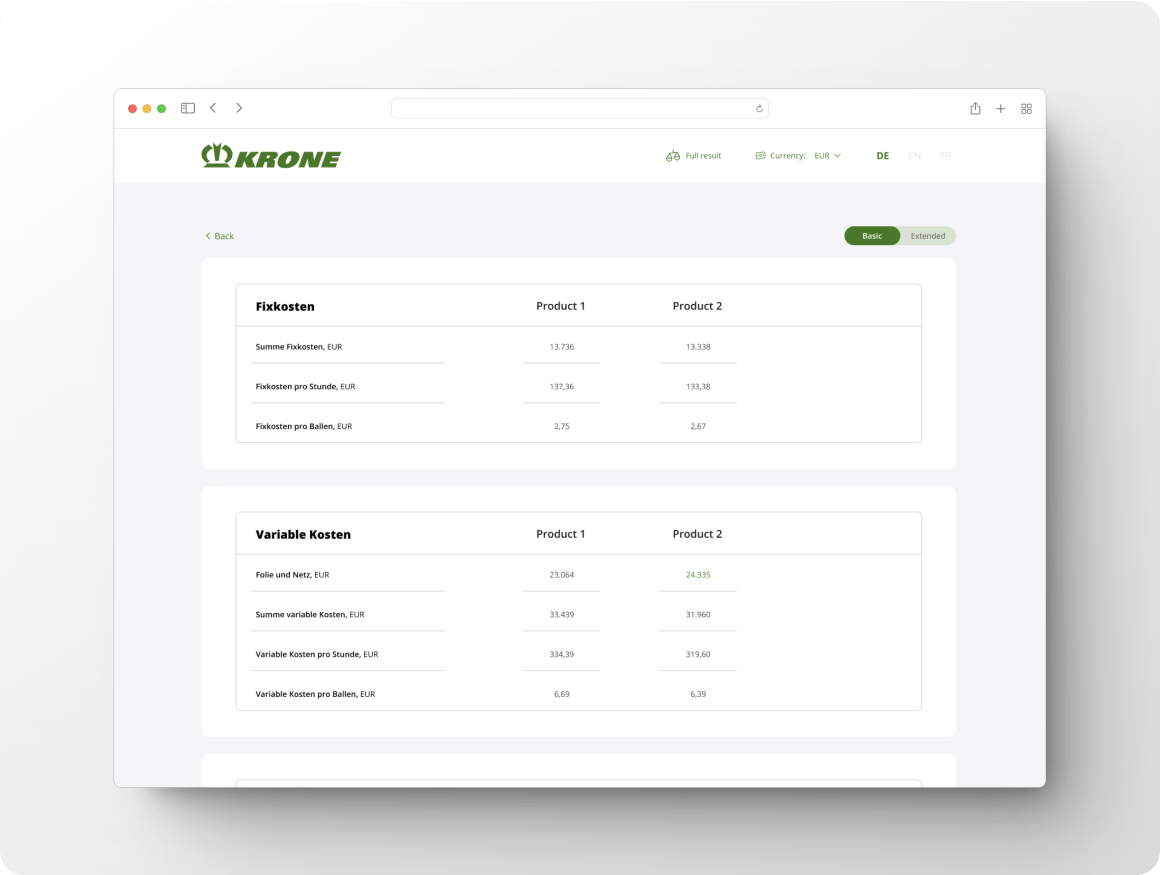Select DE language option
This screenshot has height=875, width=1160.
882,156
